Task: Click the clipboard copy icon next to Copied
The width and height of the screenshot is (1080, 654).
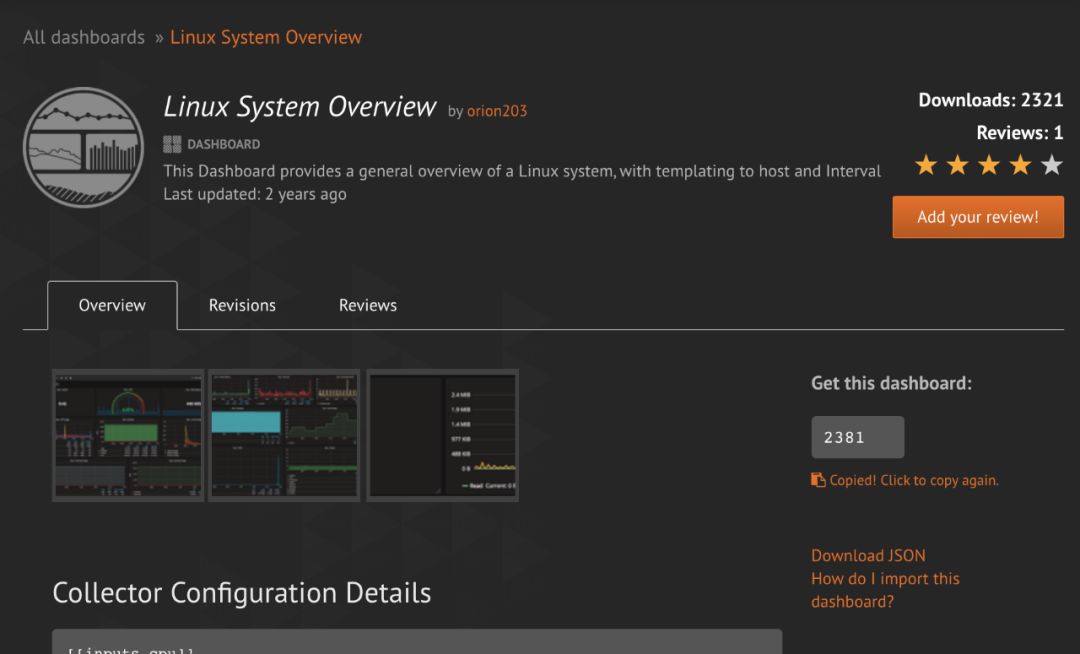Action: tap(818, 480)
